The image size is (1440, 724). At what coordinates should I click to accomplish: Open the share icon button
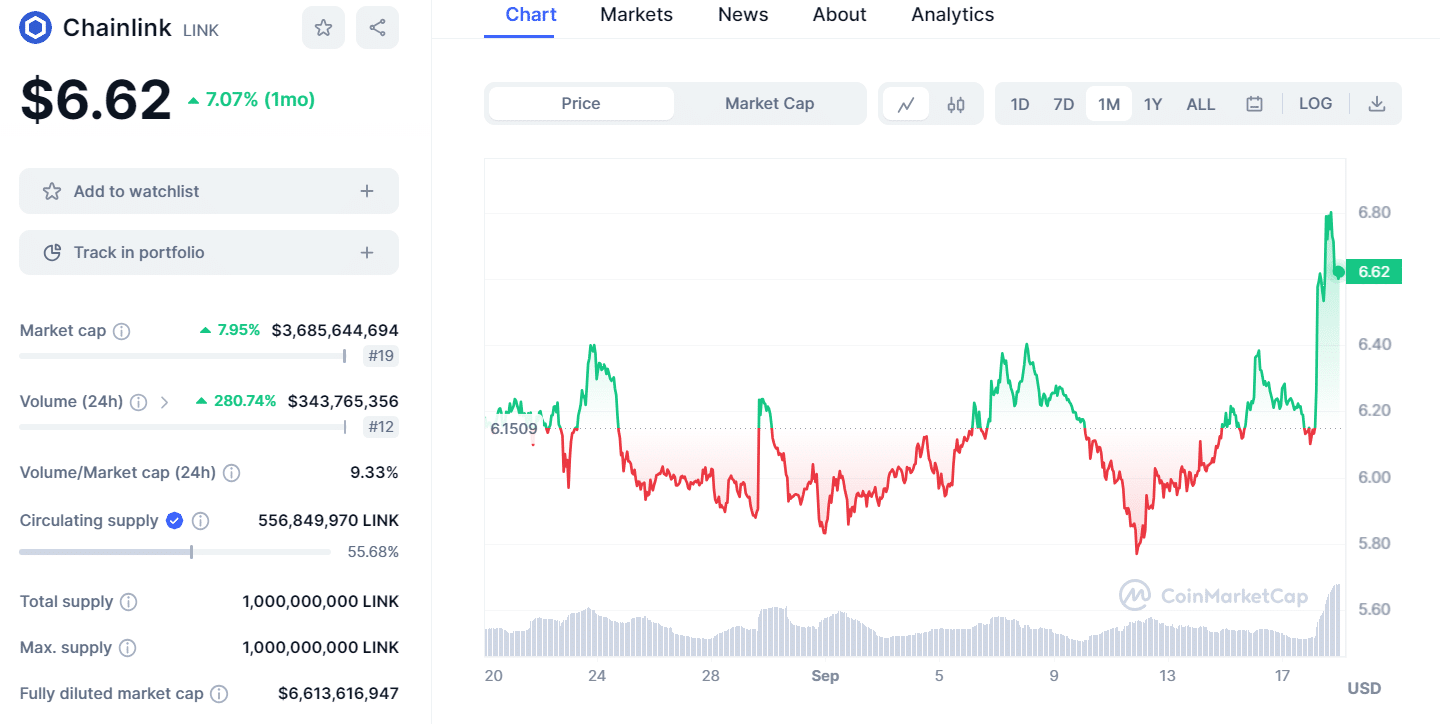377,28
